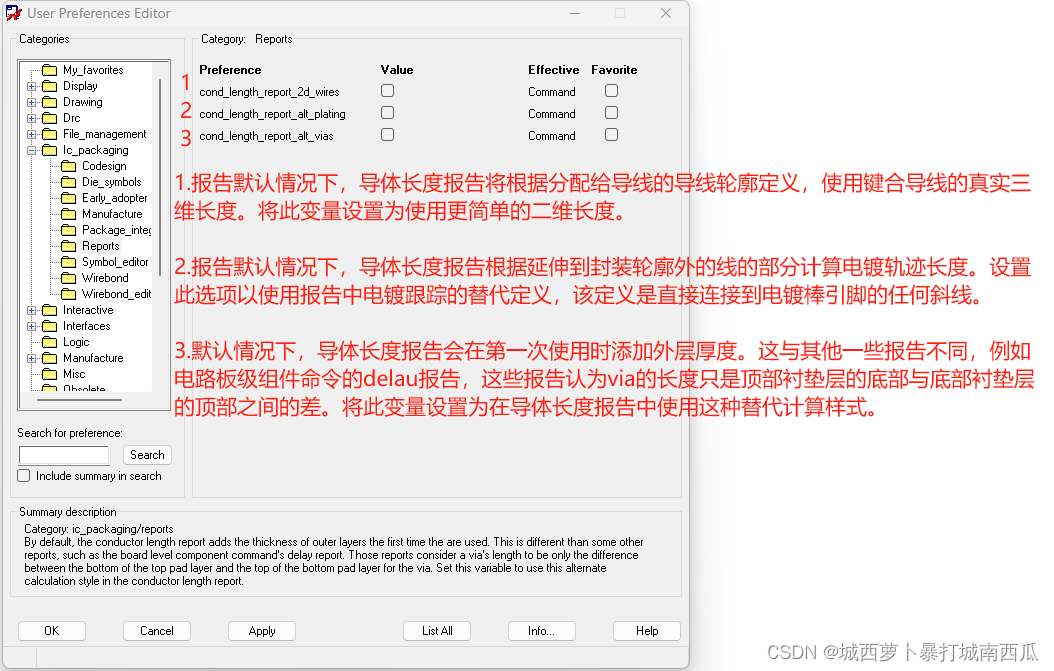
Task: Click the Symbol_editor folder icon
Action: 69,262
